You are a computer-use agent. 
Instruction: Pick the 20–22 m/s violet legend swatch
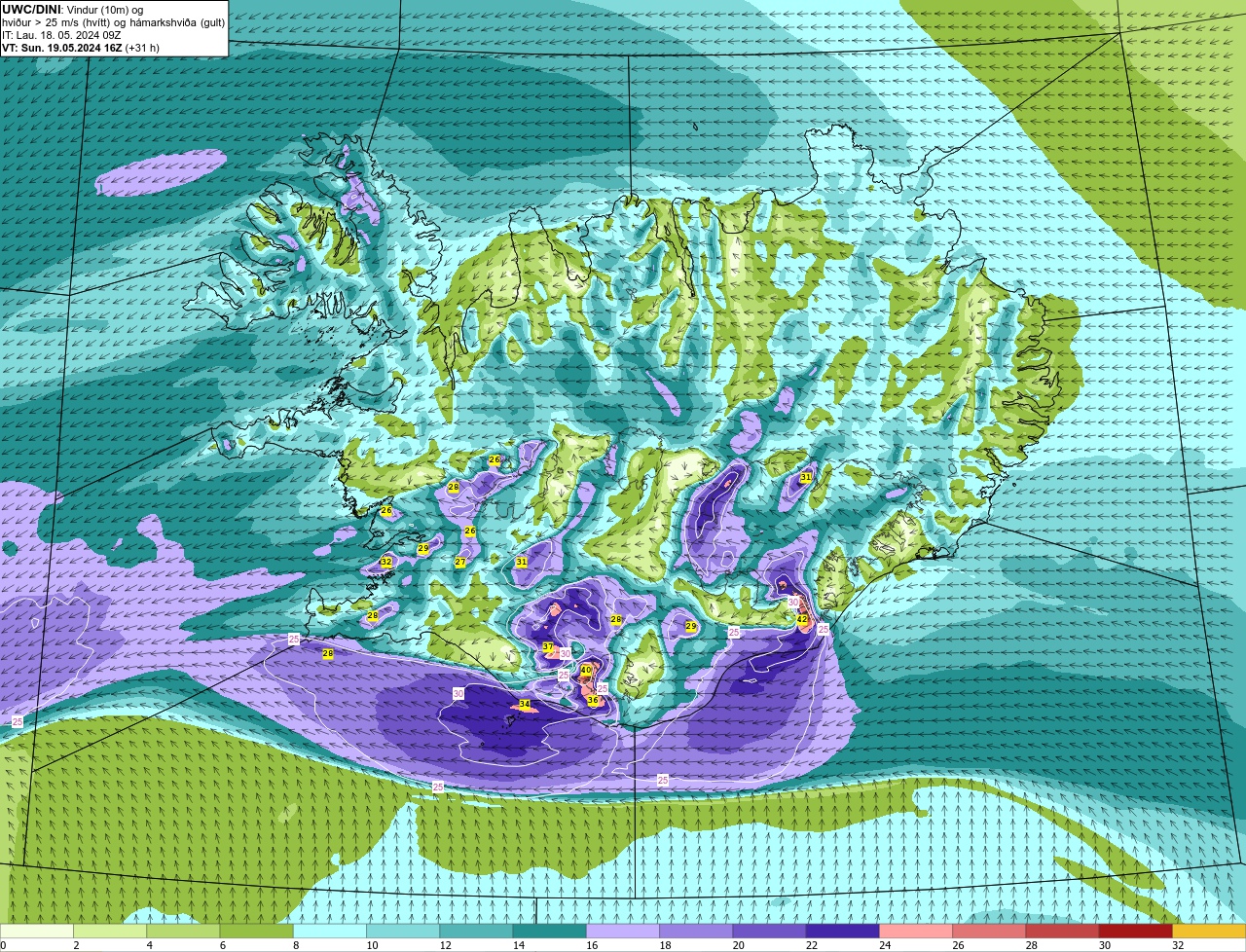[769, 932]
